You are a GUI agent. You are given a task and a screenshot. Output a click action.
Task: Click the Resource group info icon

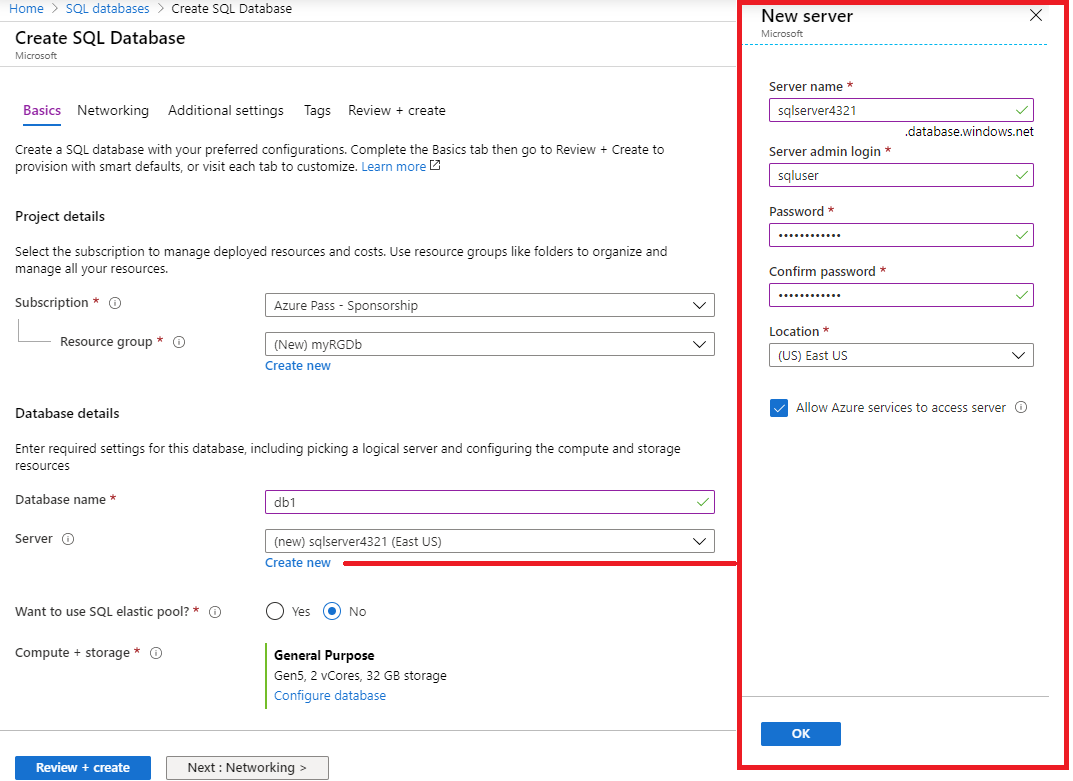(x=179, y=342)
